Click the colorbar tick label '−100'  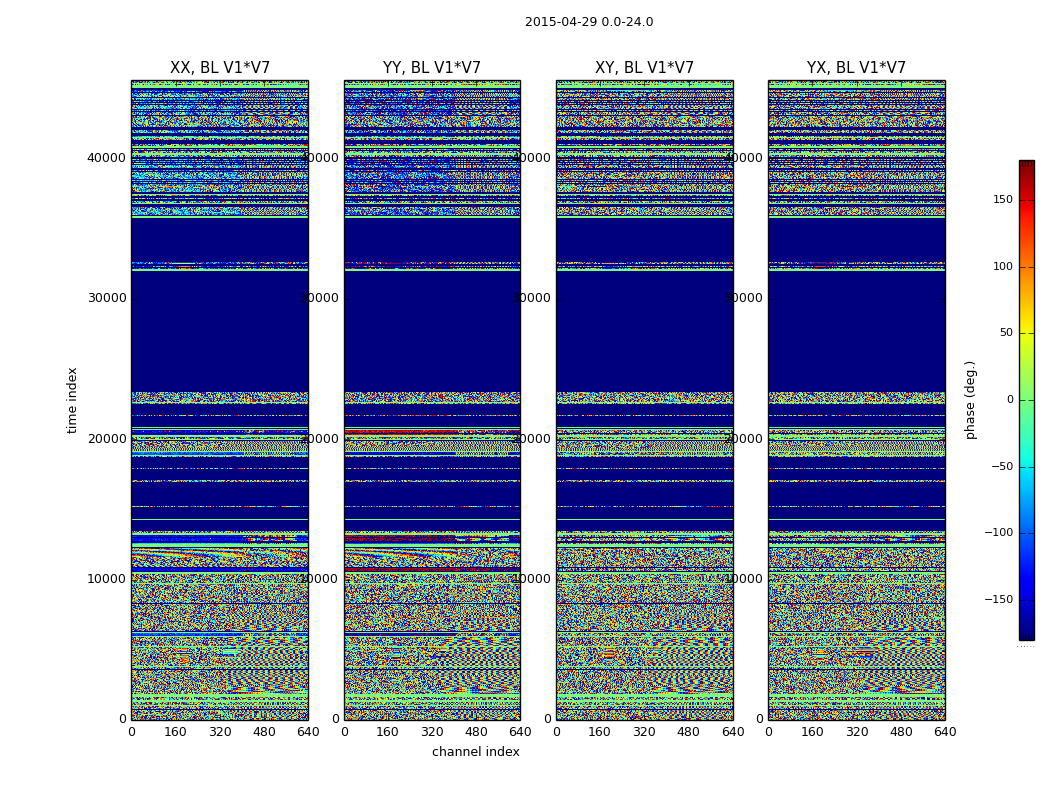point(998,533)
